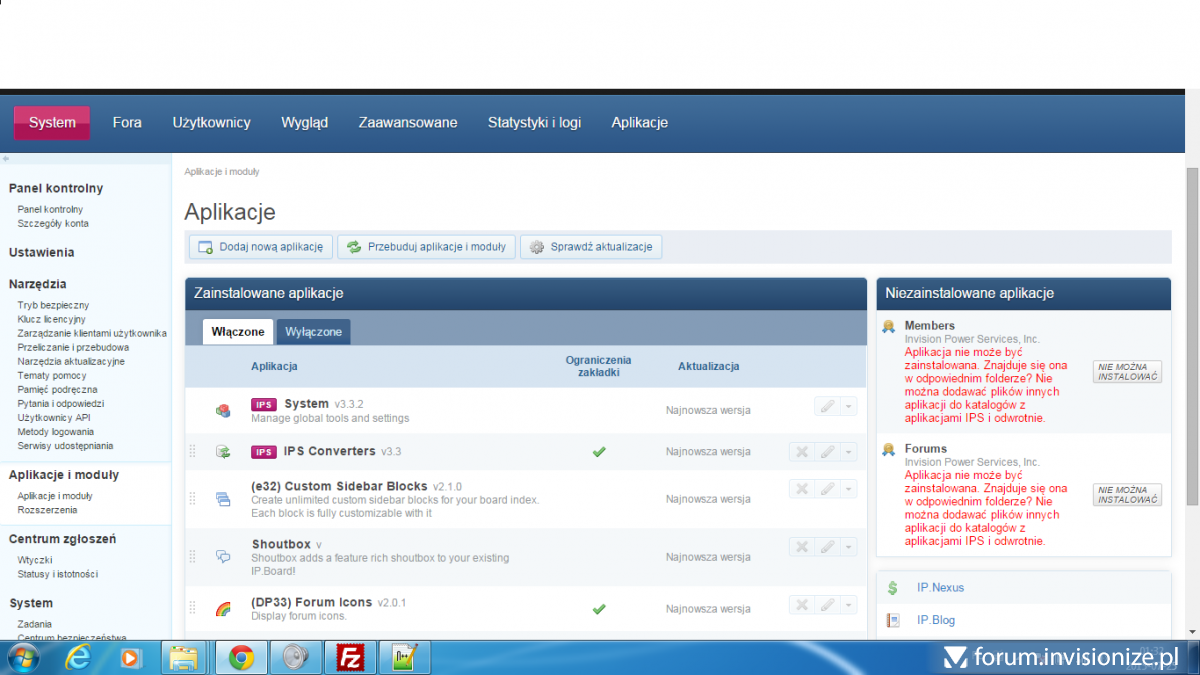Switch to the Wyłączone tab

click(313, 332)
